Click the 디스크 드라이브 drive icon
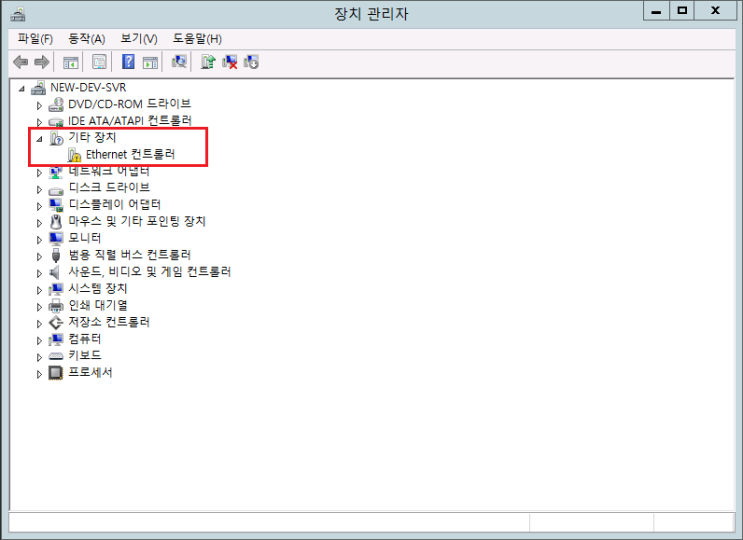Screen dimensions: 743x540 tap(56, 189)
